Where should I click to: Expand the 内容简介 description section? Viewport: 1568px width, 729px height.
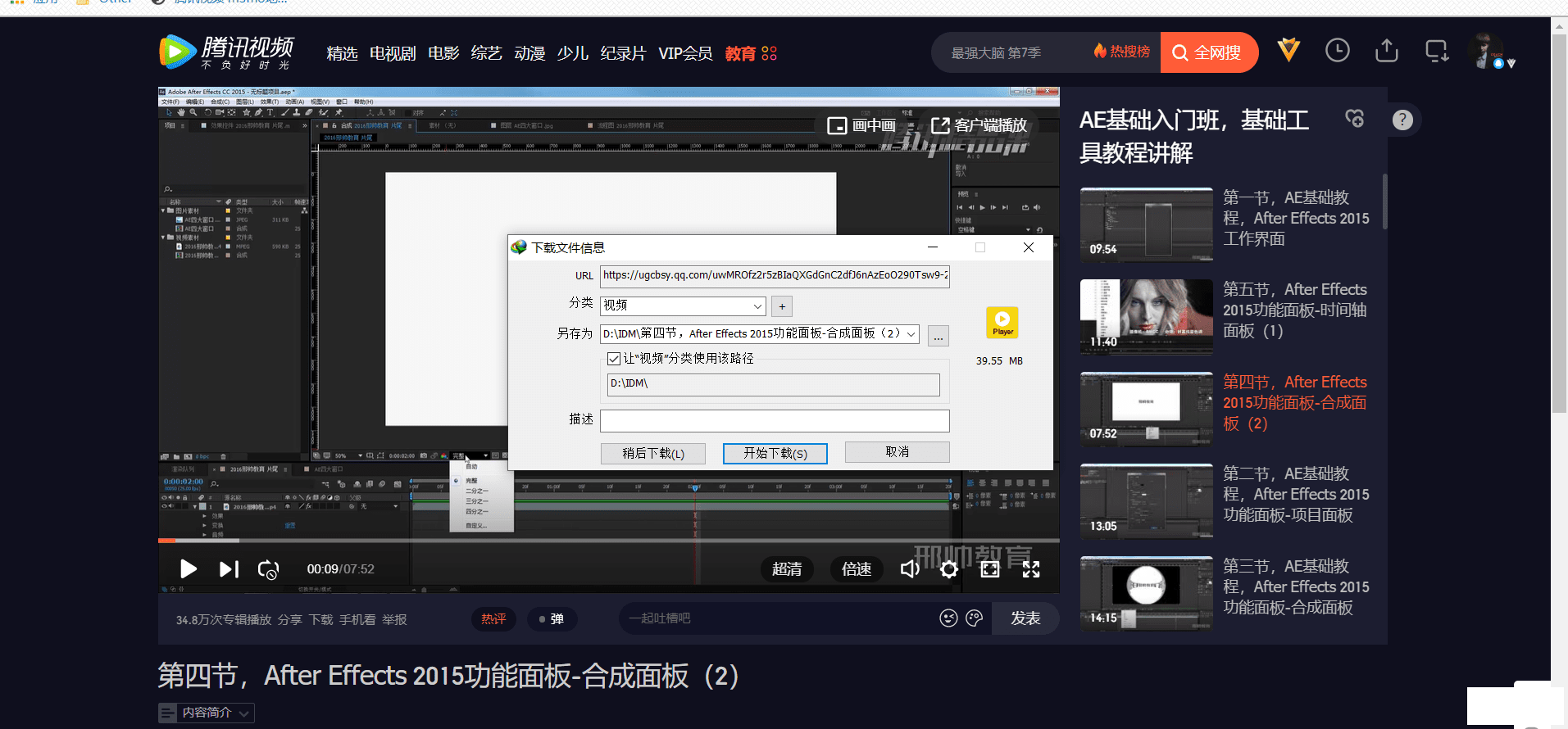click(207, 713)
